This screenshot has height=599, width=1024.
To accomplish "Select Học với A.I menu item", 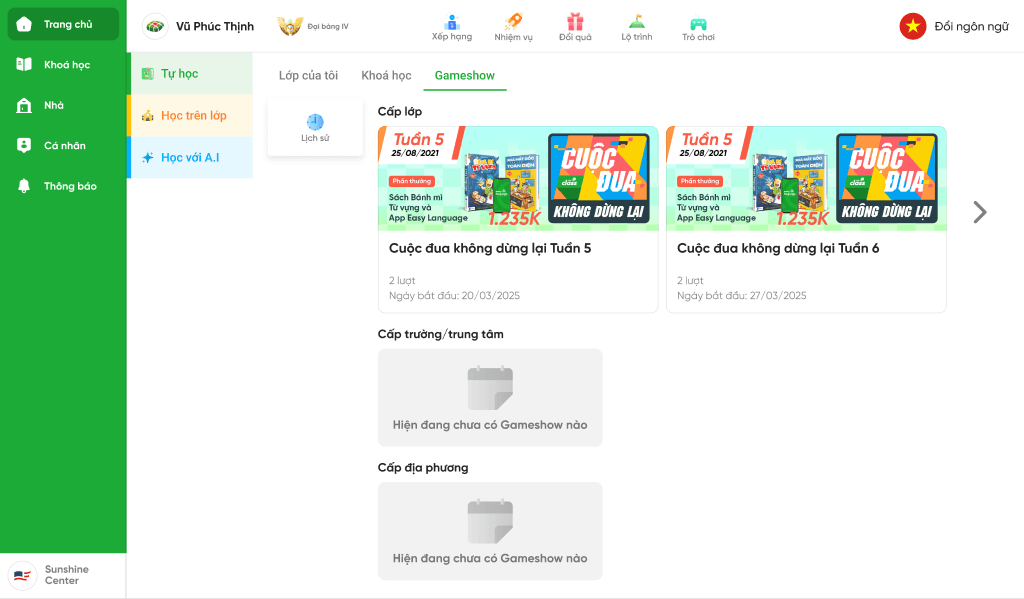I will coord(191,157).
